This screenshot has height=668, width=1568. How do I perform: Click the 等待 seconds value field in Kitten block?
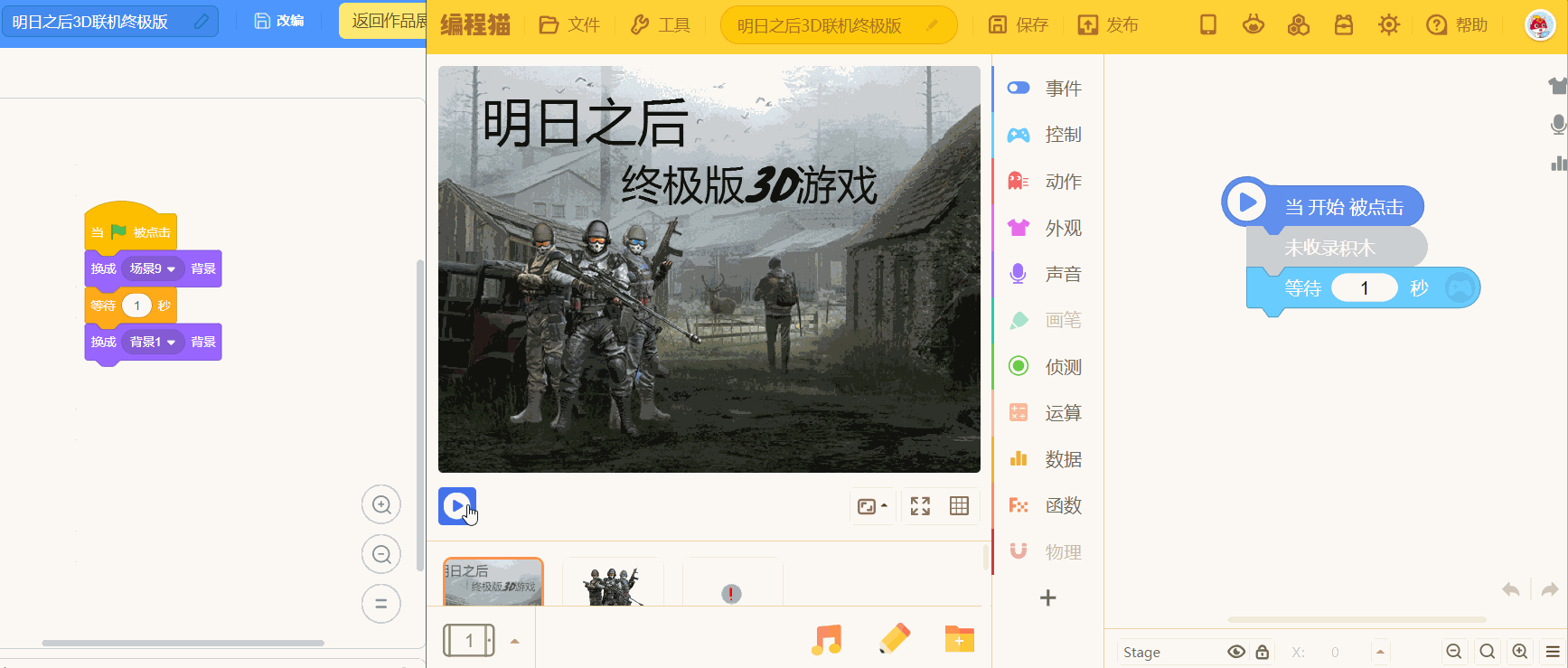tap(1365, 288)
